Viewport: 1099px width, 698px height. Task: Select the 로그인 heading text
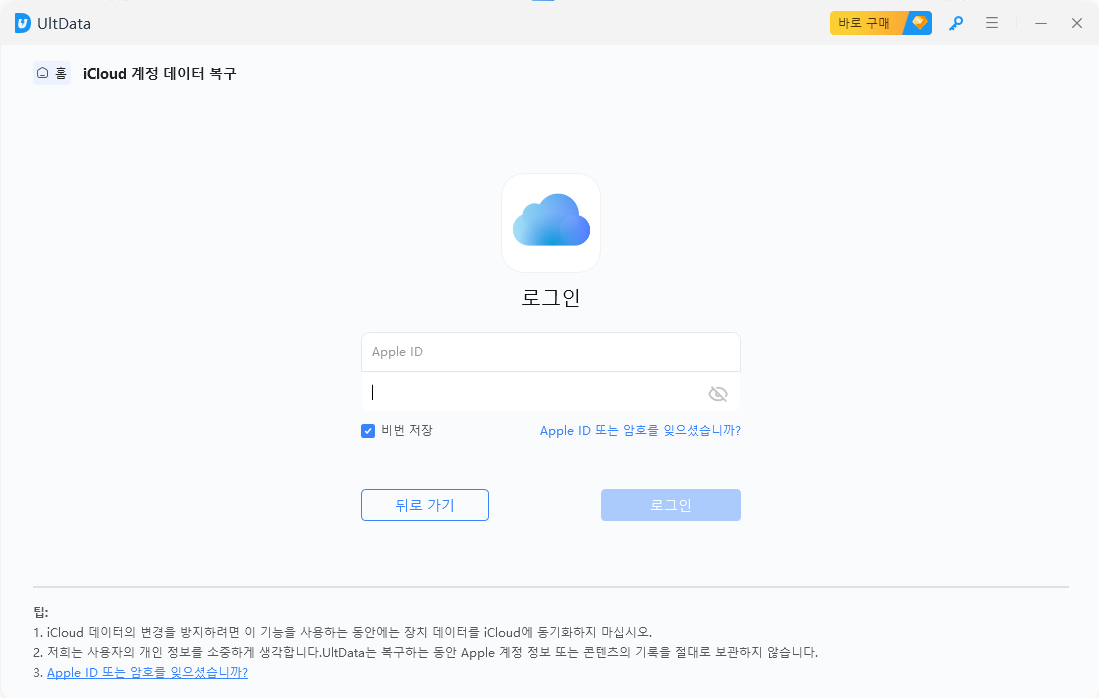pos(551,297)
